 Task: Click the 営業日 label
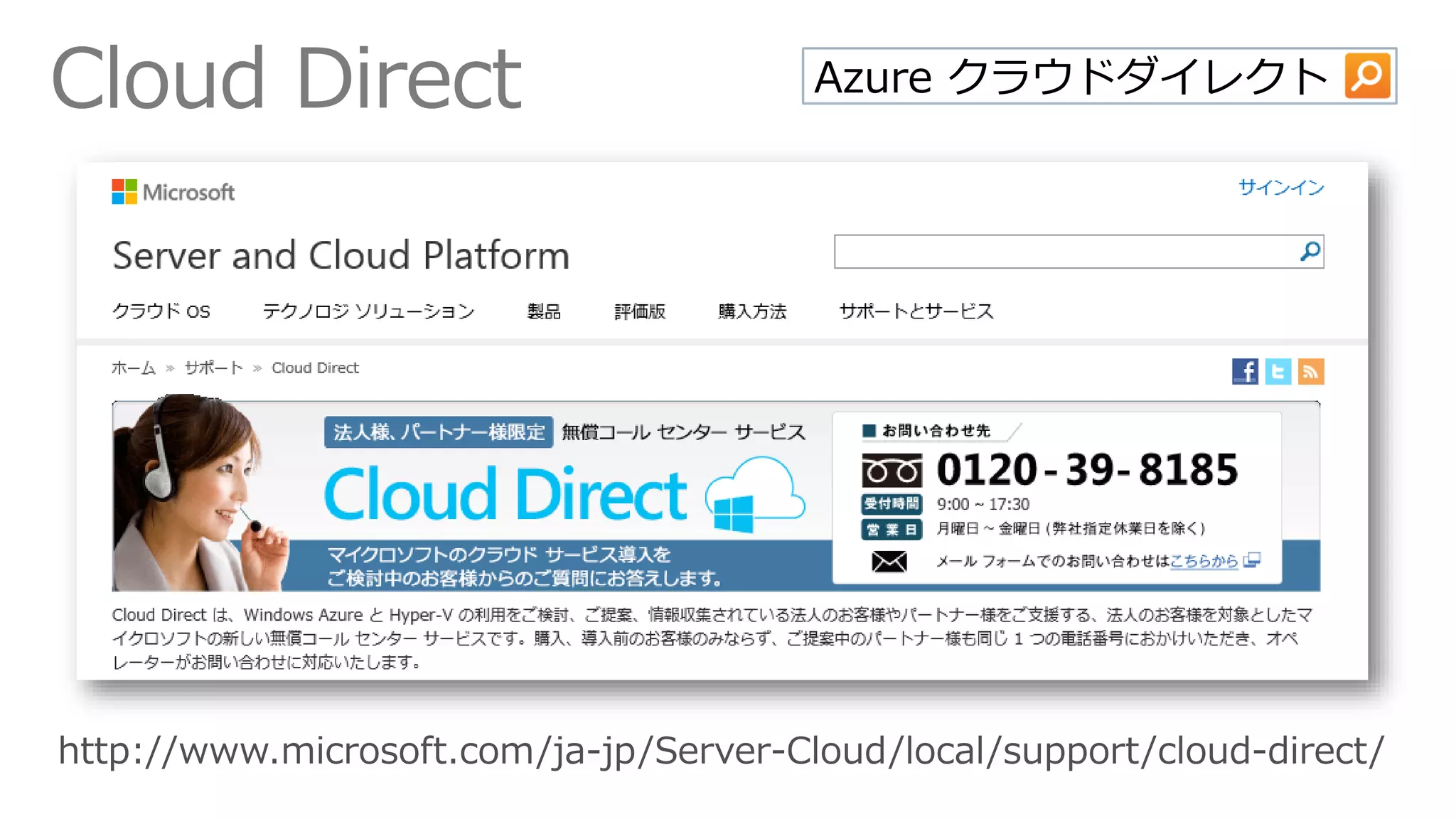892,530
